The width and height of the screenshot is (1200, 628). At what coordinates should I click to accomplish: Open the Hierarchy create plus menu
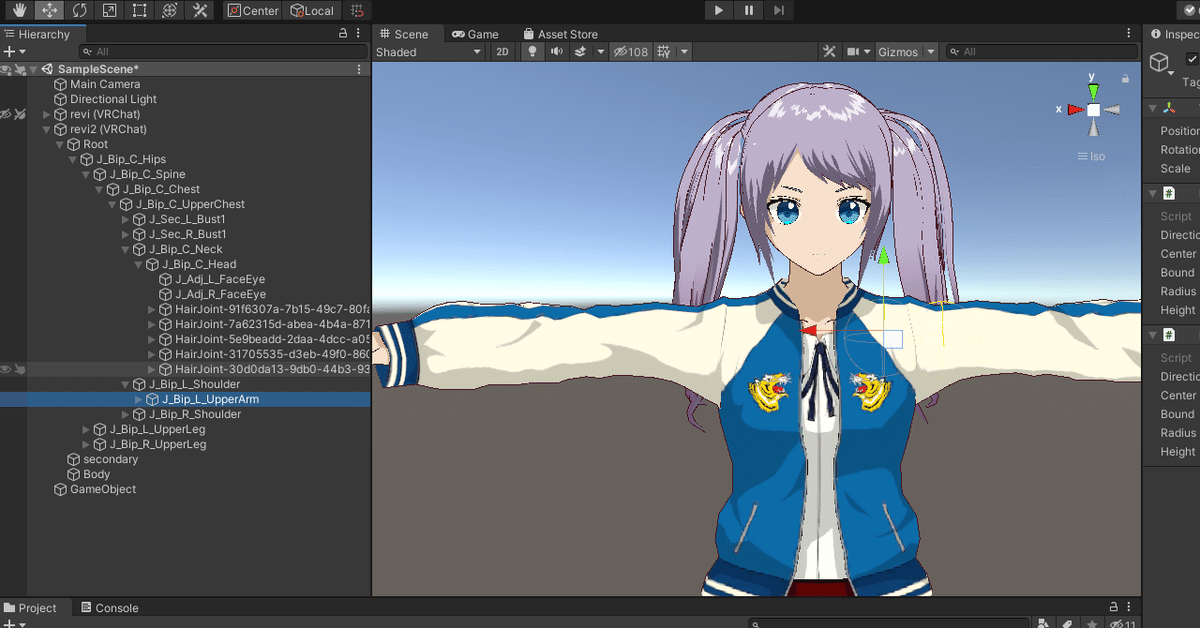tap(13, 52)
